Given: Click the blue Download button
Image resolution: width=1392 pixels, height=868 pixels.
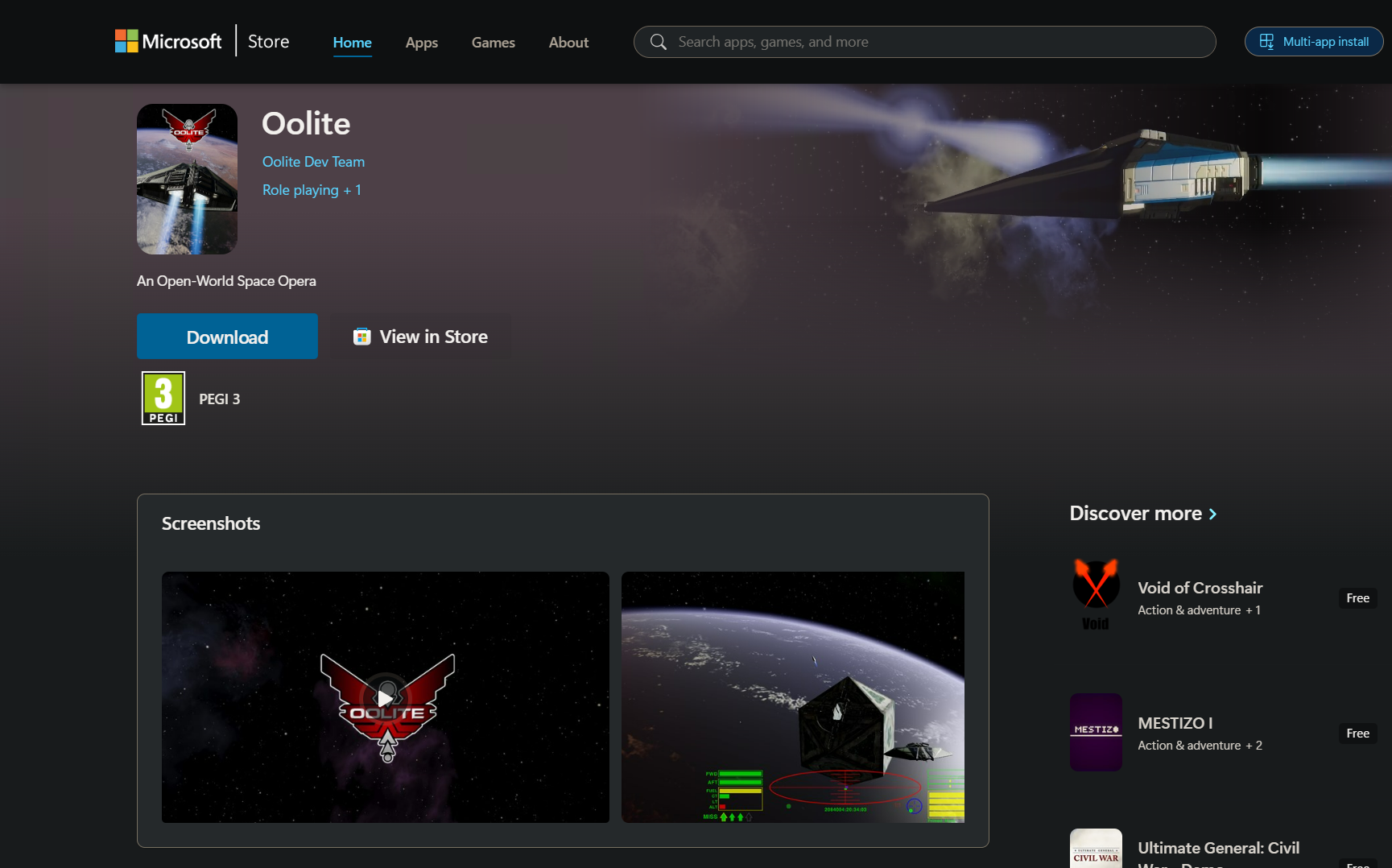Looking at the screenshot, I should [x=227, y=337].
